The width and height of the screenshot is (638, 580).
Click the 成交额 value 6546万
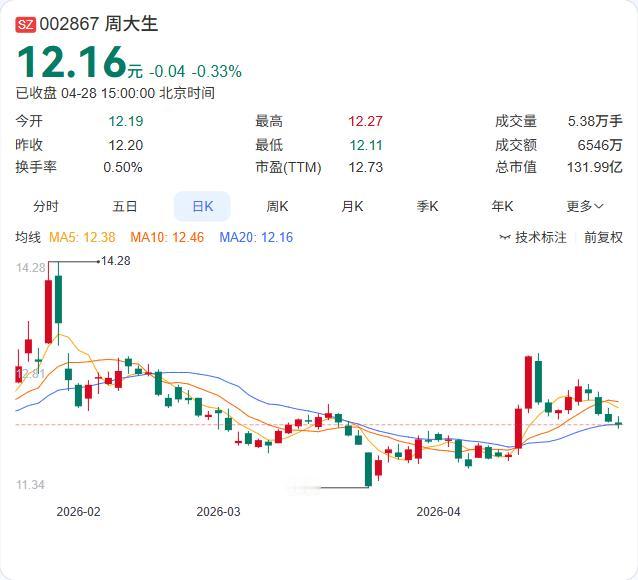pos(600,145)
